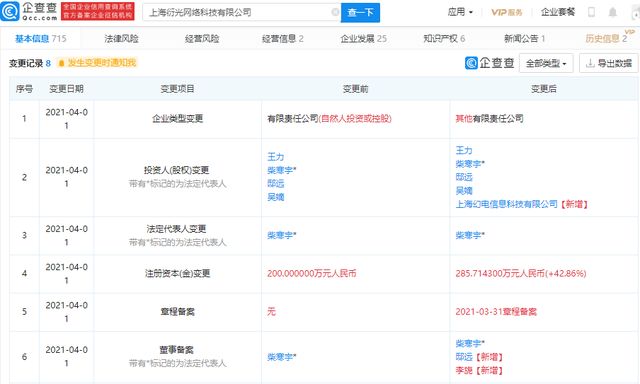This screenshot has height=384, width=640.
Task: Open 王力 link in the 变更前 column
Action: [x=276, y=157]
